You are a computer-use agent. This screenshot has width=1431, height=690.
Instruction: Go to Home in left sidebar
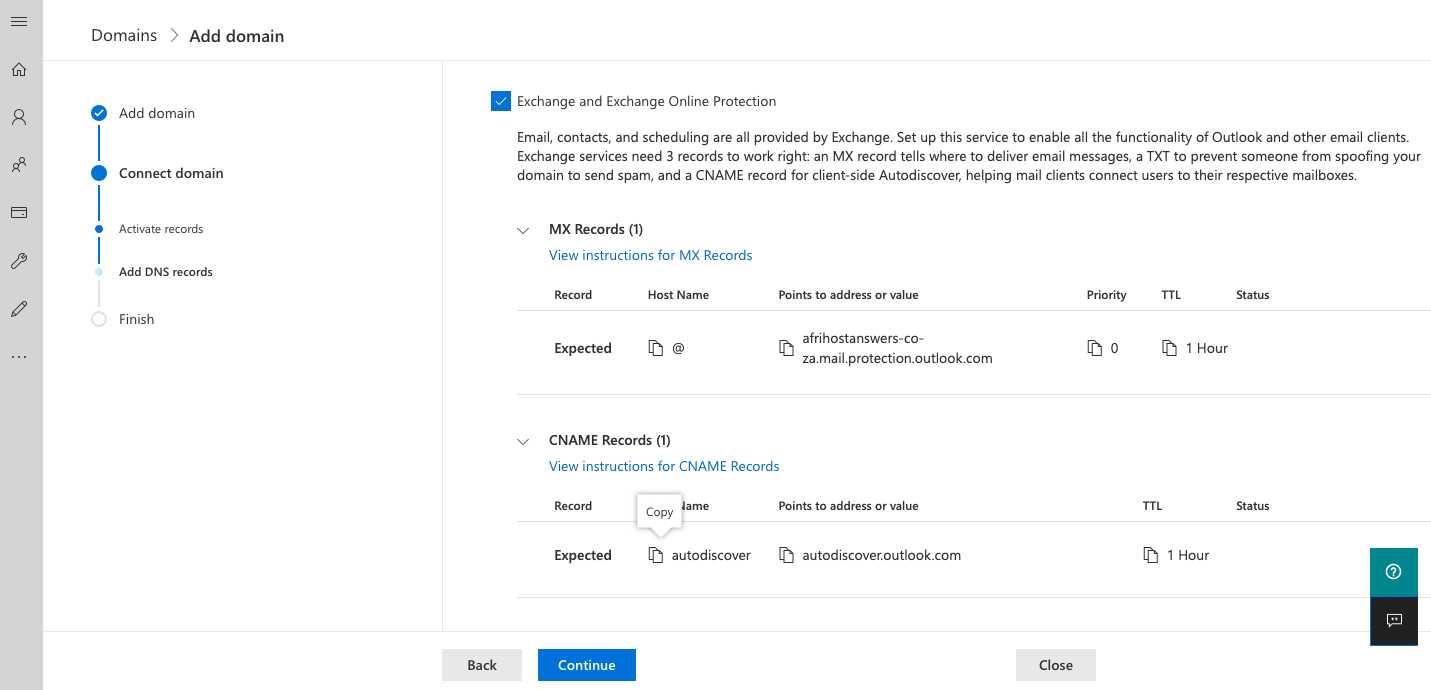point(19,70)
